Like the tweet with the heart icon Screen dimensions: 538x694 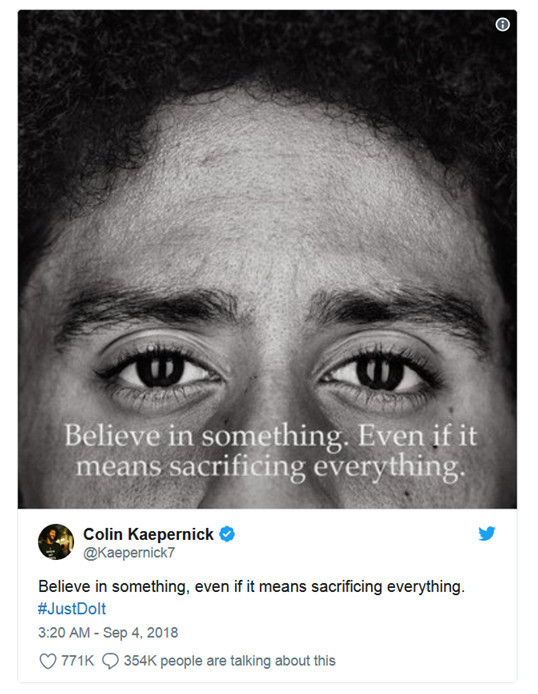(x=48, y=661)
